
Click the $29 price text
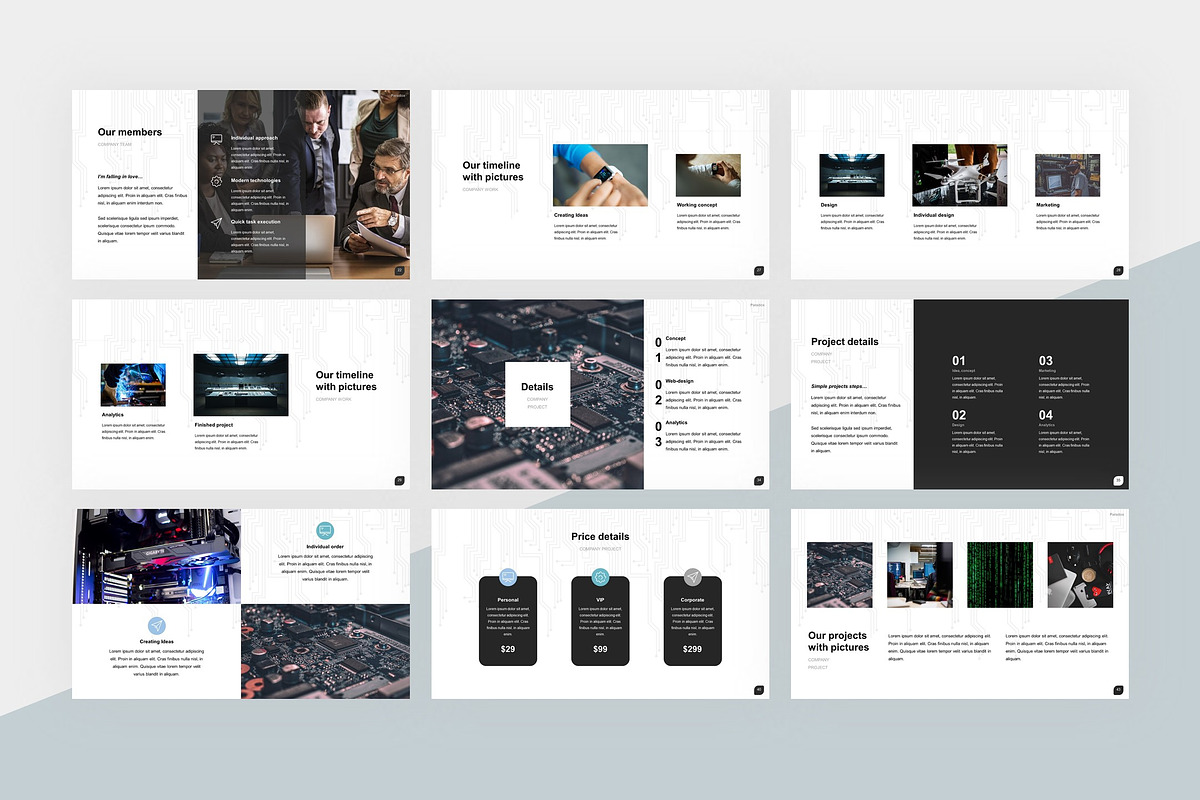coord(508,650)
